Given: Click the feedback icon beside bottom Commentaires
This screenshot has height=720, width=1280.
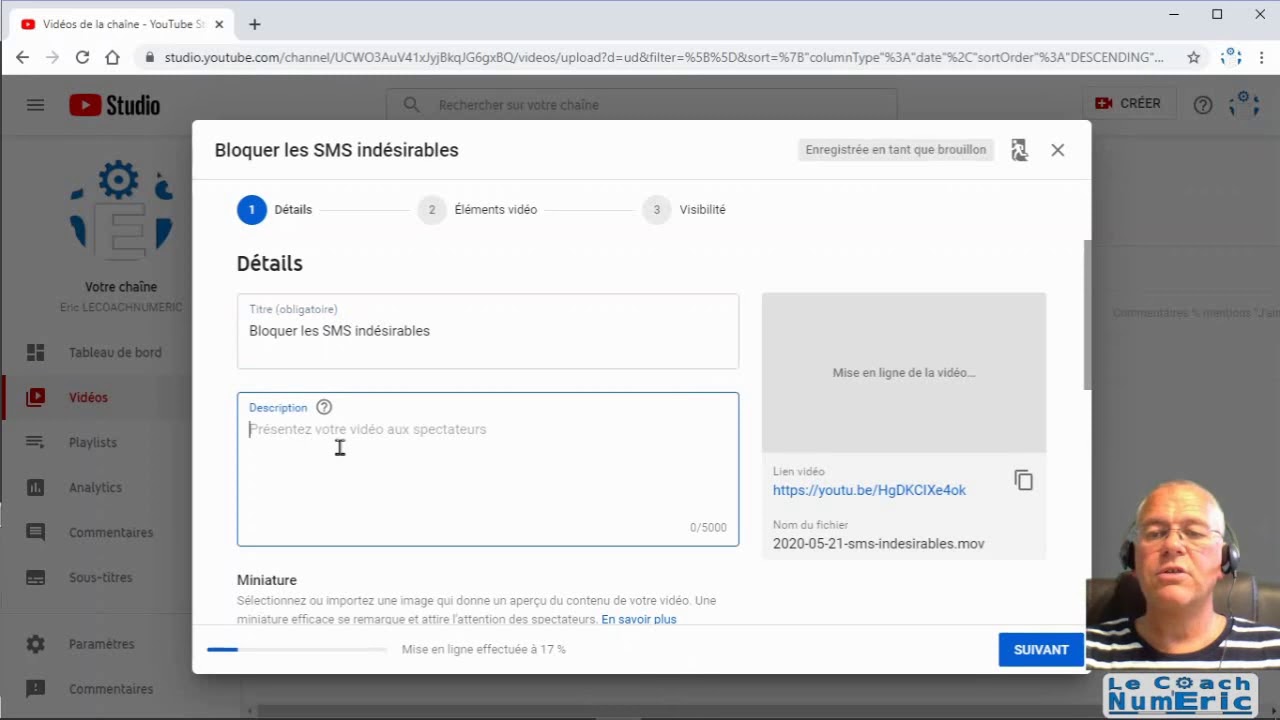Looking at the screenshot, I should pyautogui.click(x=35, y=689).
